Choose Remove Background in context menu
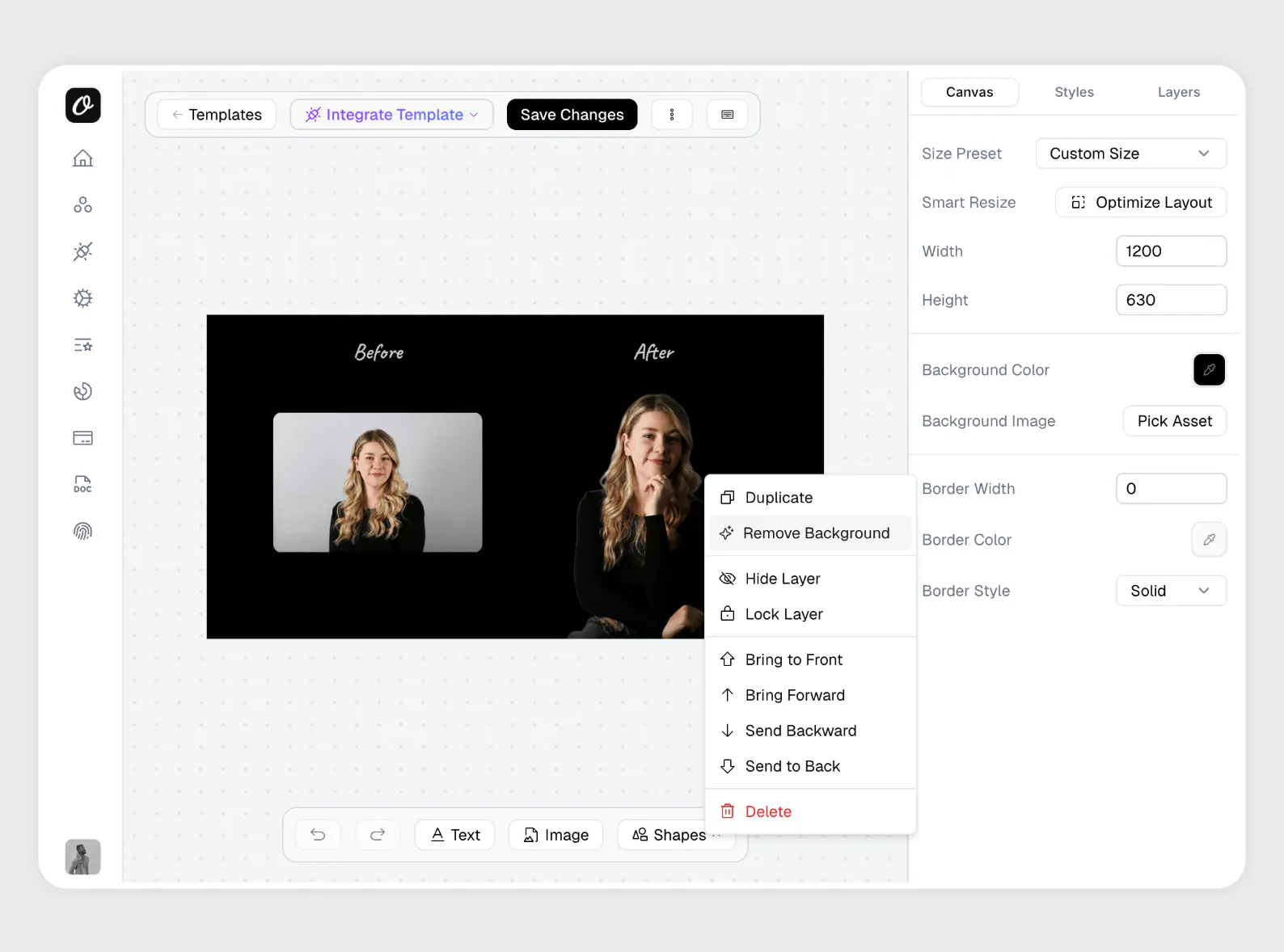1284x952 pixels. click(810, 533)
